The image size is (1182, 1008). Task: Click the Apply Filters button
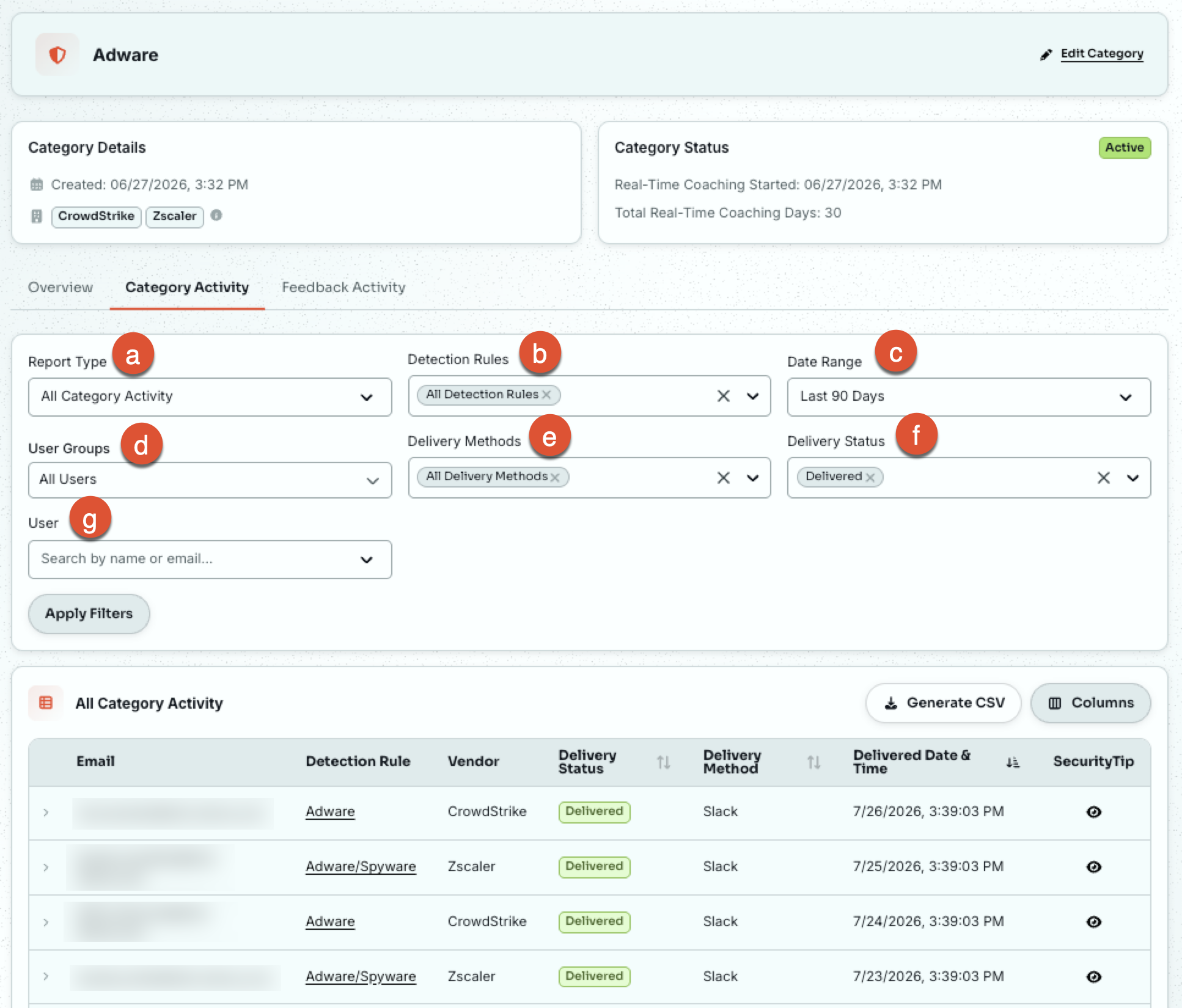coord(89,614)
